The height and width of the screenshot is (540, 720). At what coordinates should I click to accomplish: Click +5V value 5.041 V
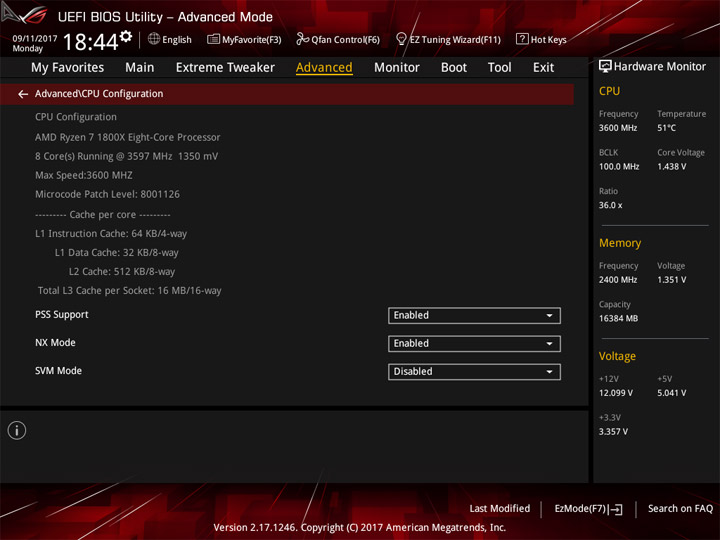click(671, 393)
